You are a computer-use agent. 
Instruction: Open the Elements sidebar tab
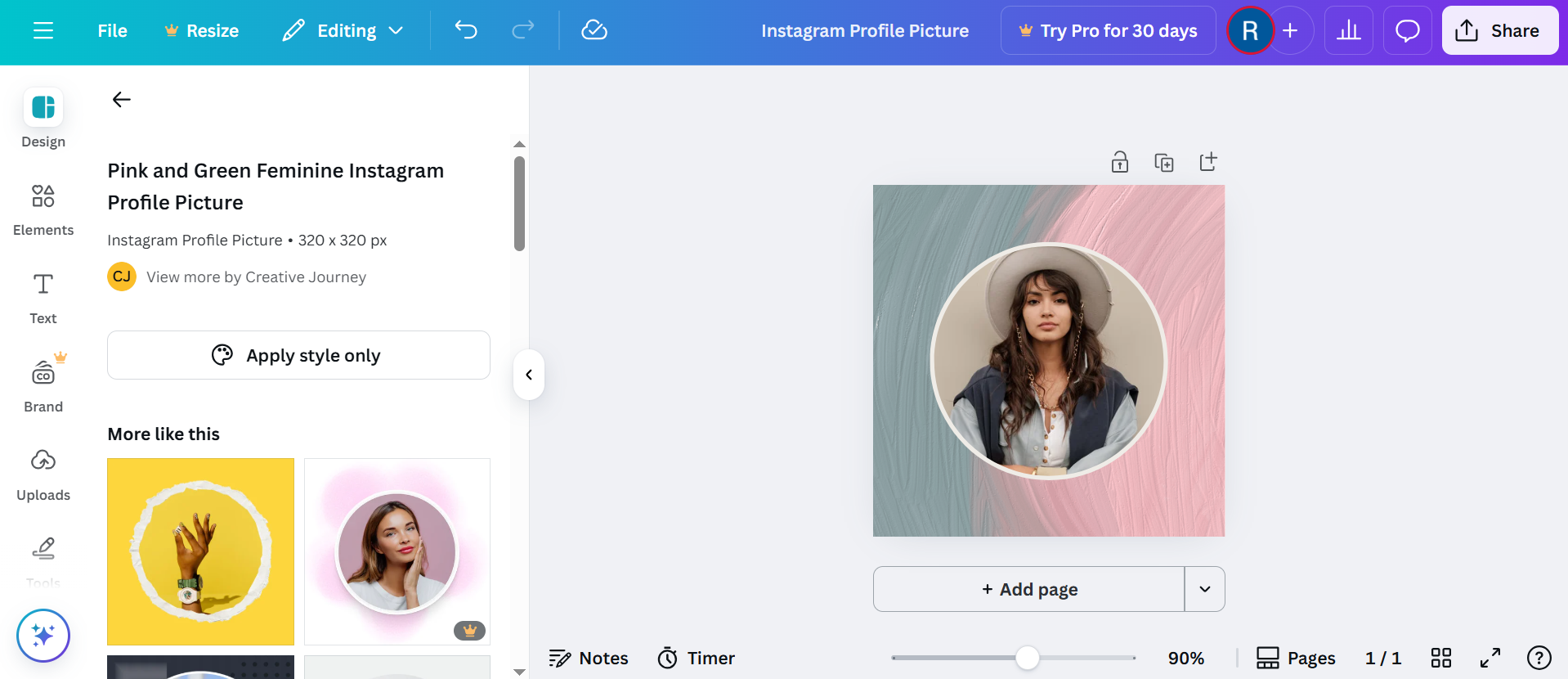pos(43,209)
